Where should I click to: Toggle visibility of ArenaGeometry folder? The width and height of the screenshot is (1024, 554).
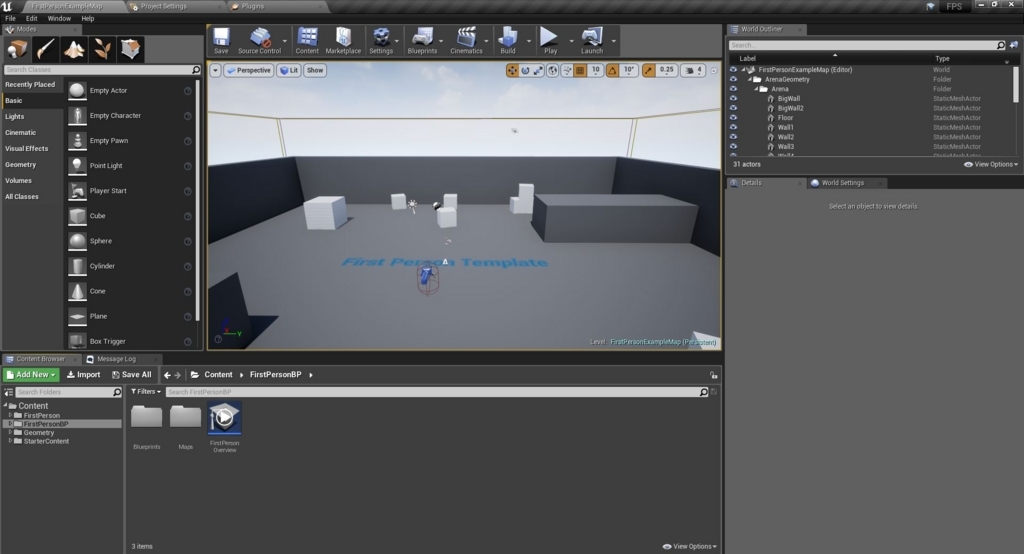733,79
